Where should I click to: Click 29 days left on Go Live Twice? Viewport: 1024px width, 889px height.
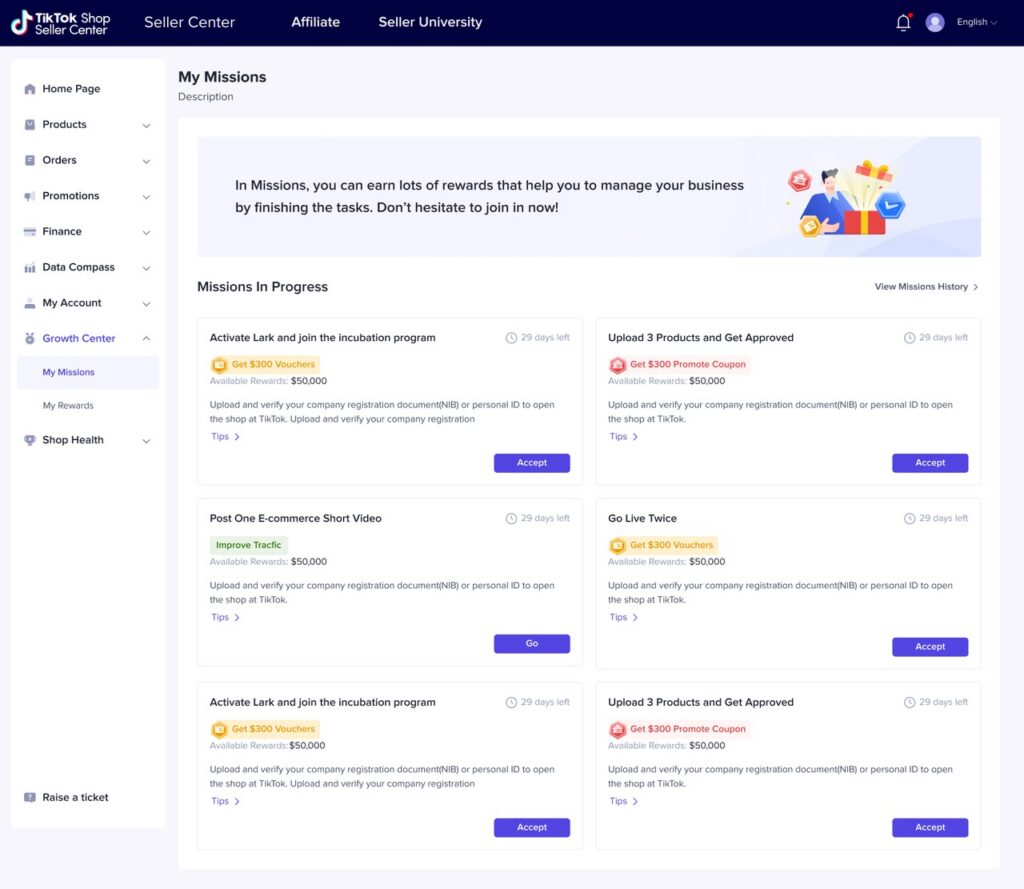[x=943, y=518]
